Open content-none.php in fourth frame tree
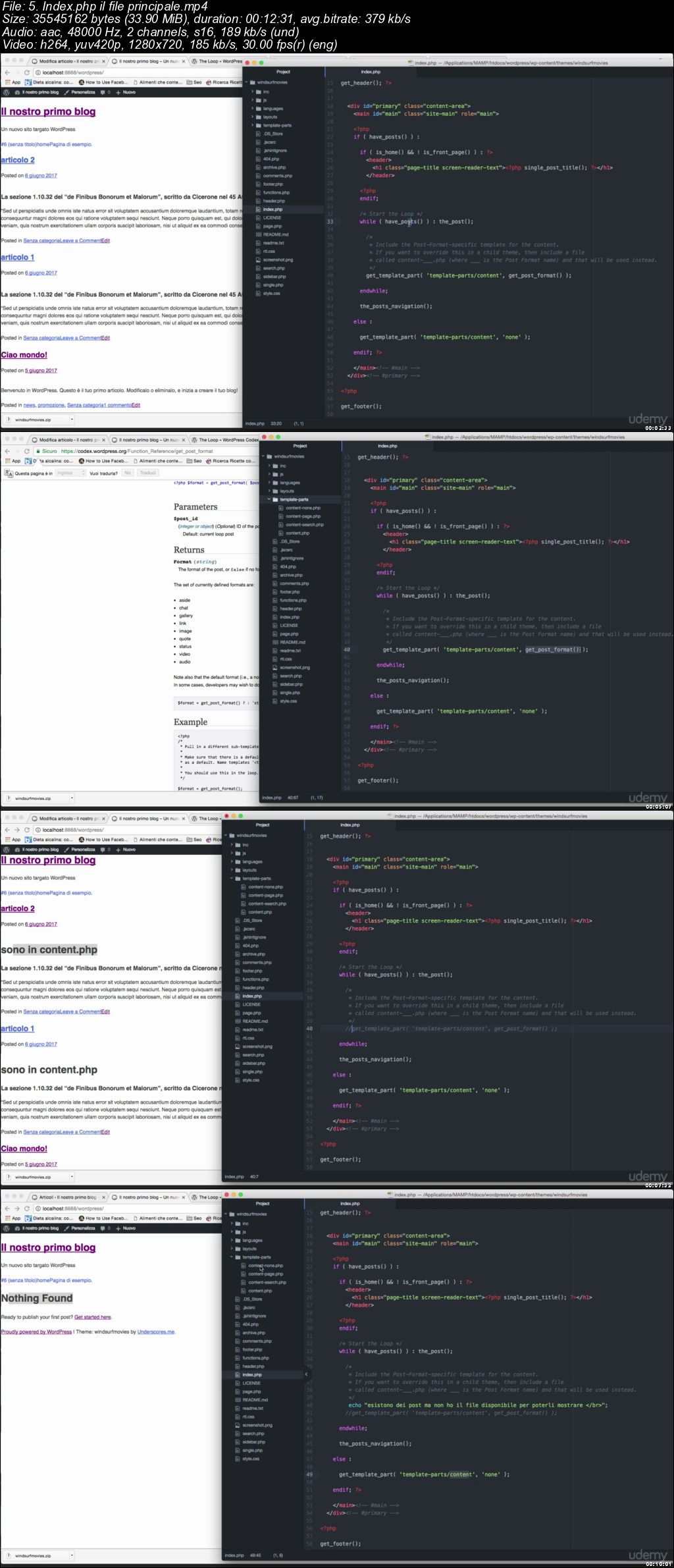The image size is (674, 1568). pyautogui.click(x=263, y=1265)
